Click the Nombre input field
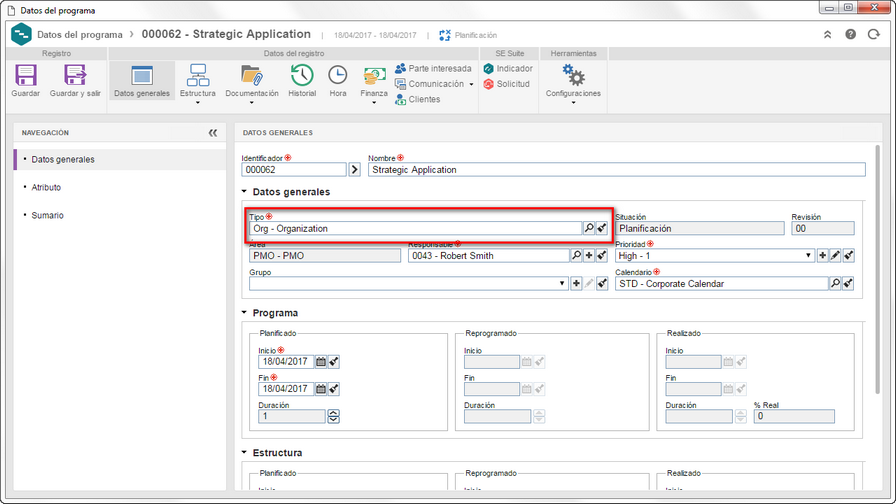The height and width of the screenshot is (504, 896). [x=617, y=170]
